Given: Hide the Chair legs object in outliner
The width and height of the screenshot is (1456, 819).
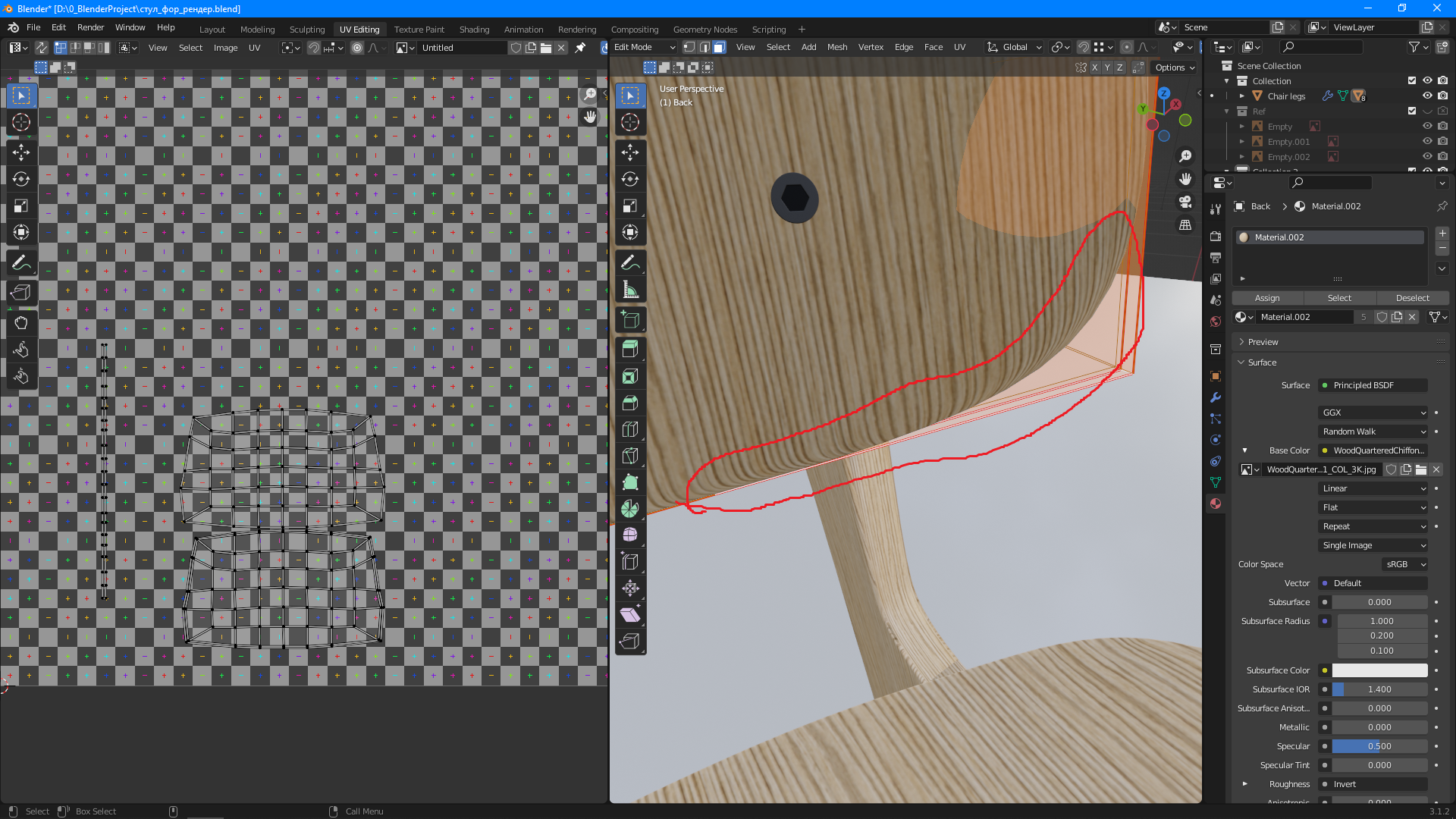Looking at the screenshot, I should [x=1427, y=96].
